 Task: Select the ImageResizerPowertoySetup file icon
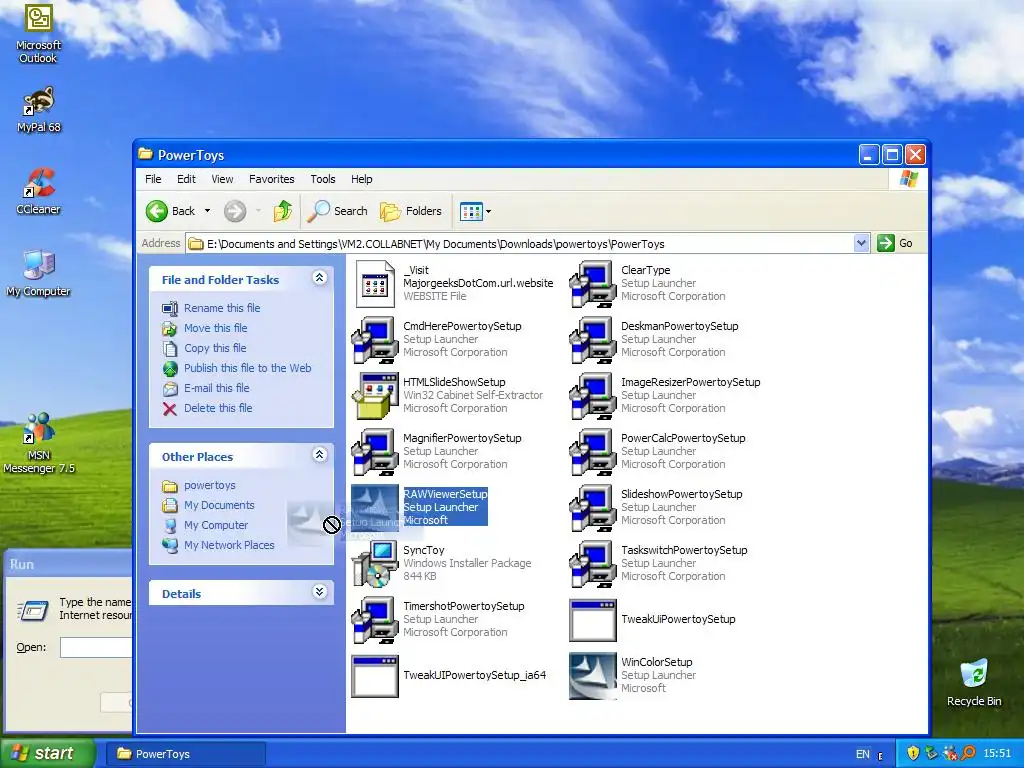coord(593,396)
